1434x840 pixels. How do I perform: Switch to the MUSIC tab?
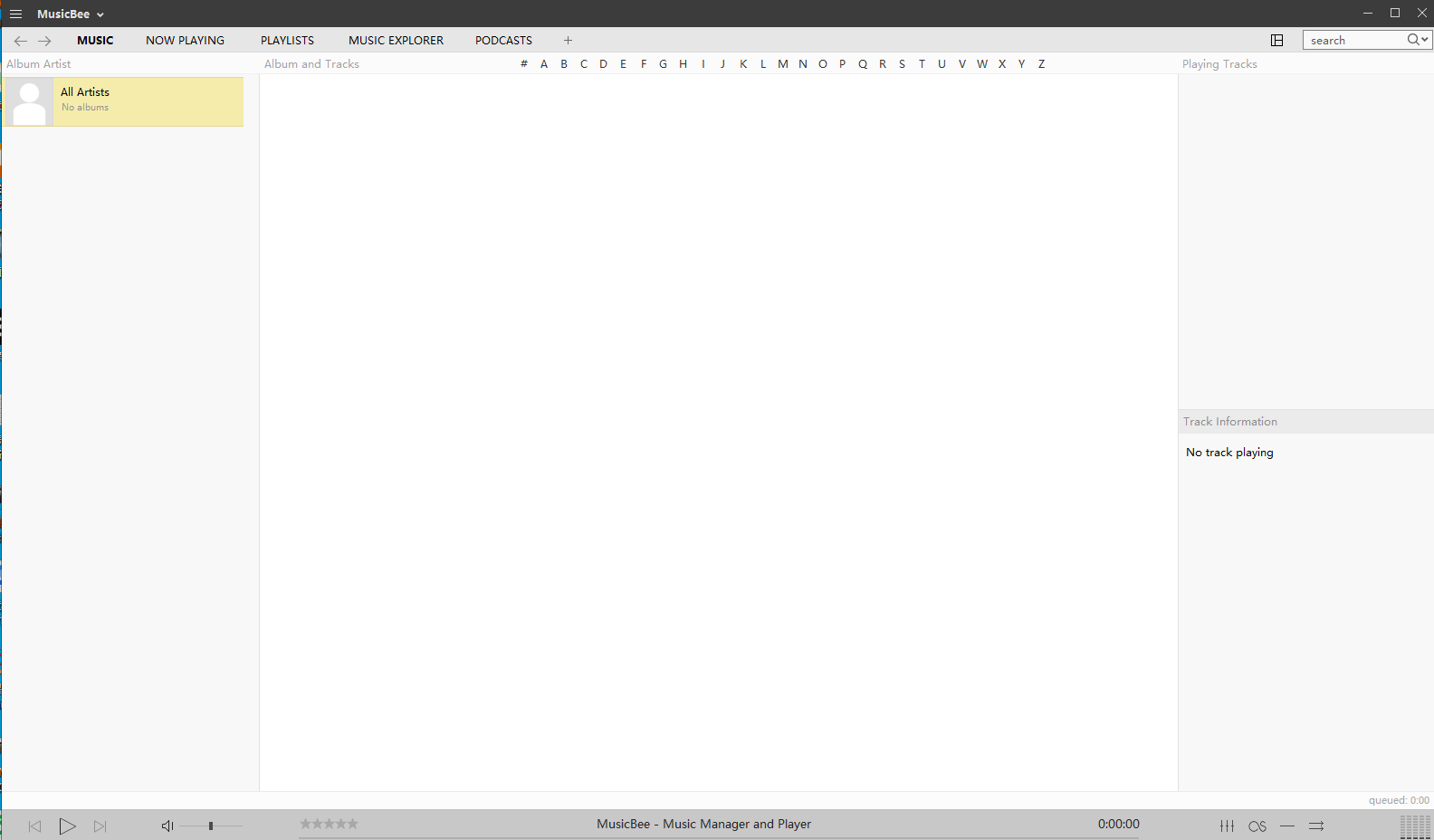pos(95,41)
